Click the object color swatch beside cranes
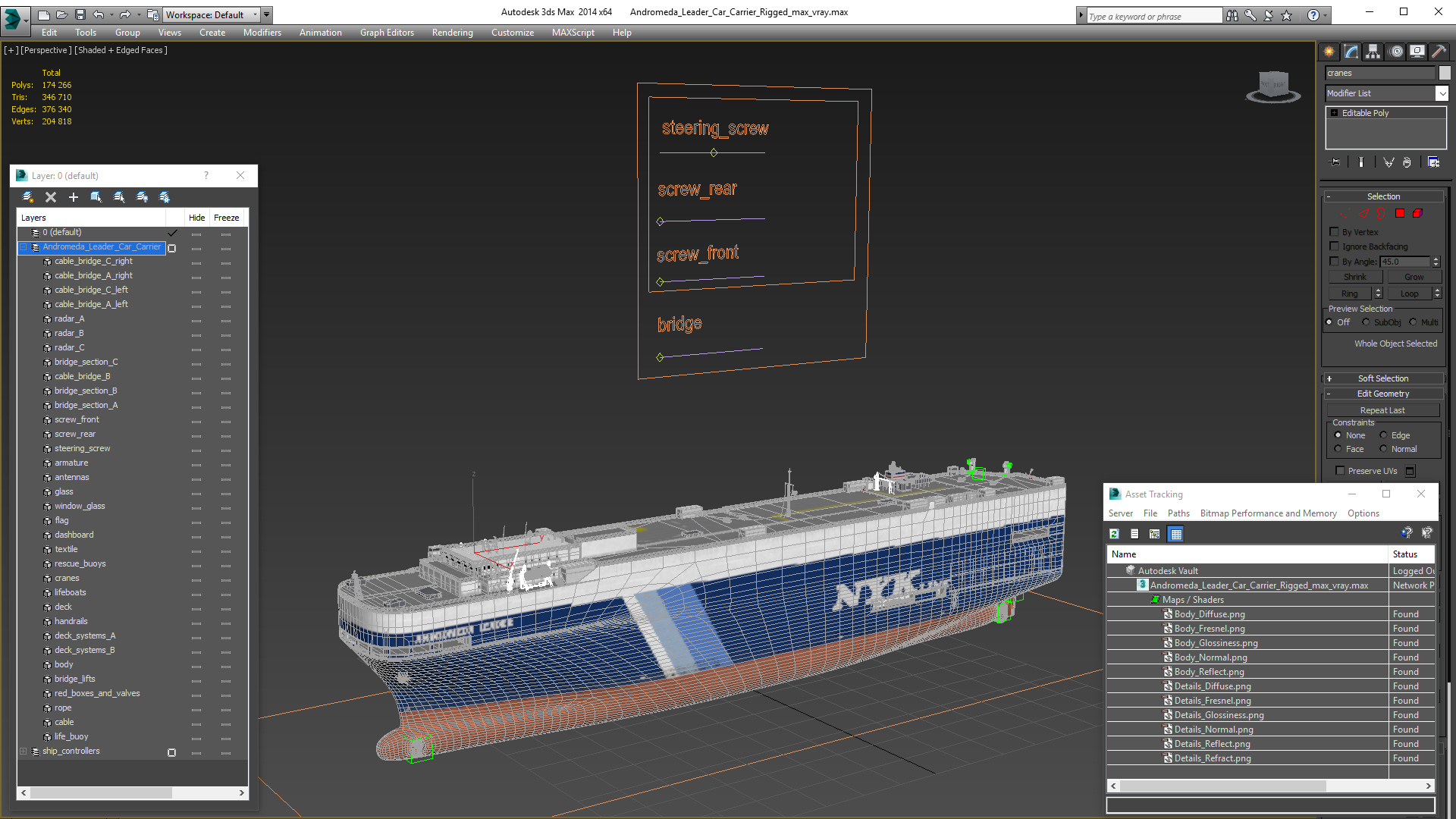 point(1445,73)
